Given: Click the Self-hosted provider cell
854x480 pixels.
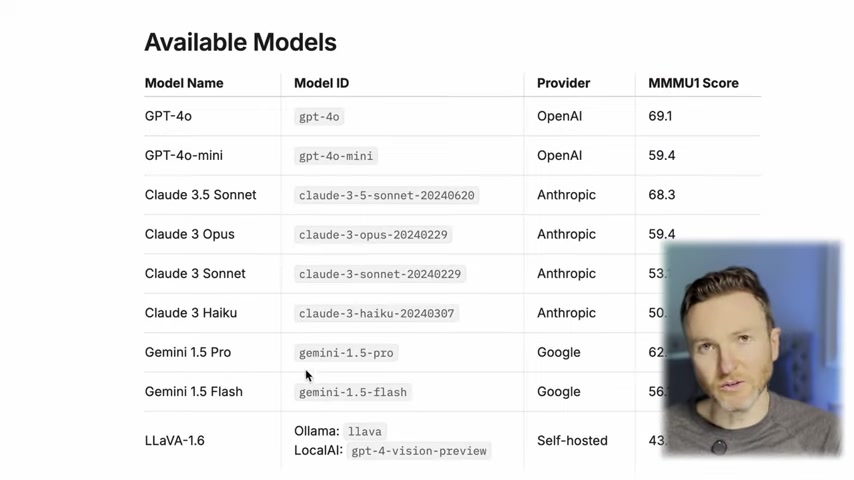Looking at the screenshot, I should 572,440.
